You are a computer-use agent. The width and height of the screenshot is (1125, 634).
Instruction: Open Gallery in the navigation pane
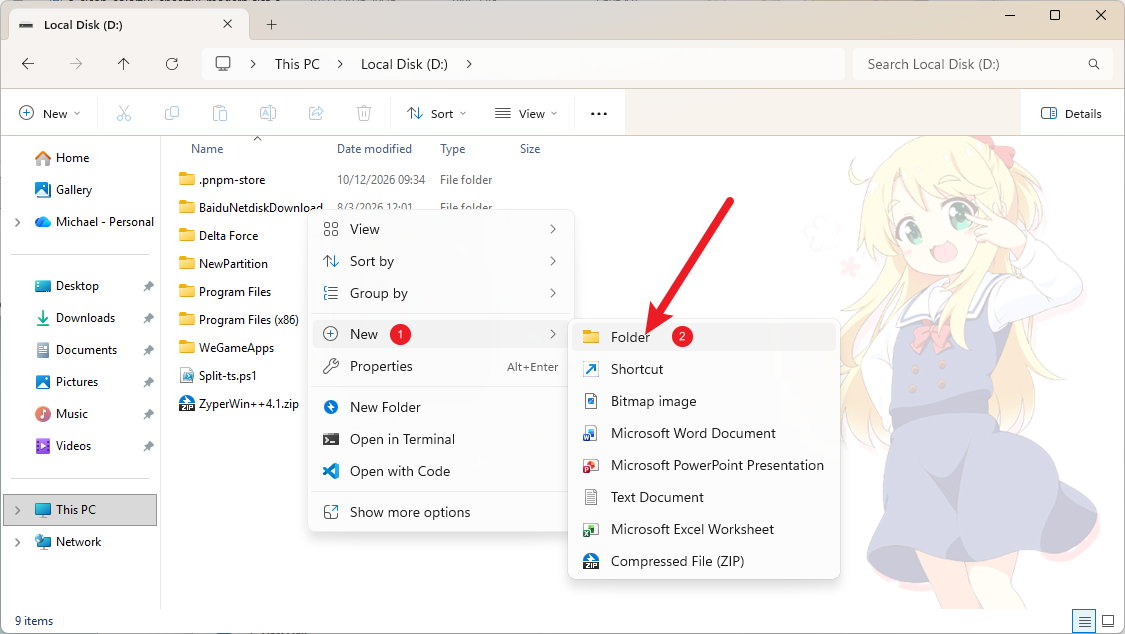click(x=80, y=190)
